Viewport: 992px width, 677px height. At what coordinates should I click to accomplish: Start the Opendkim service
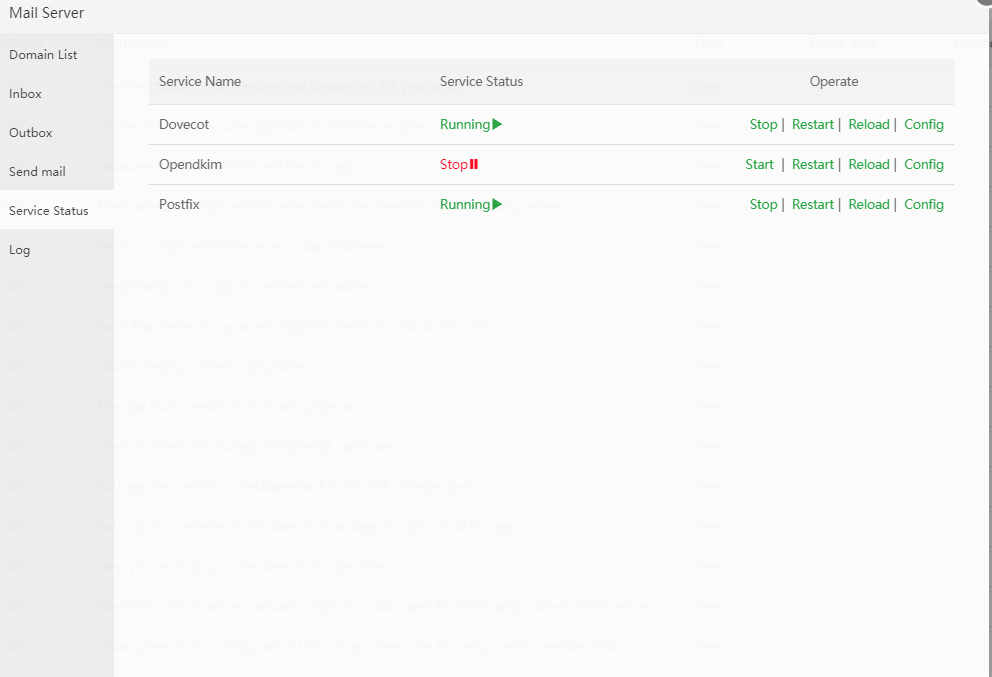coord(759,165)
